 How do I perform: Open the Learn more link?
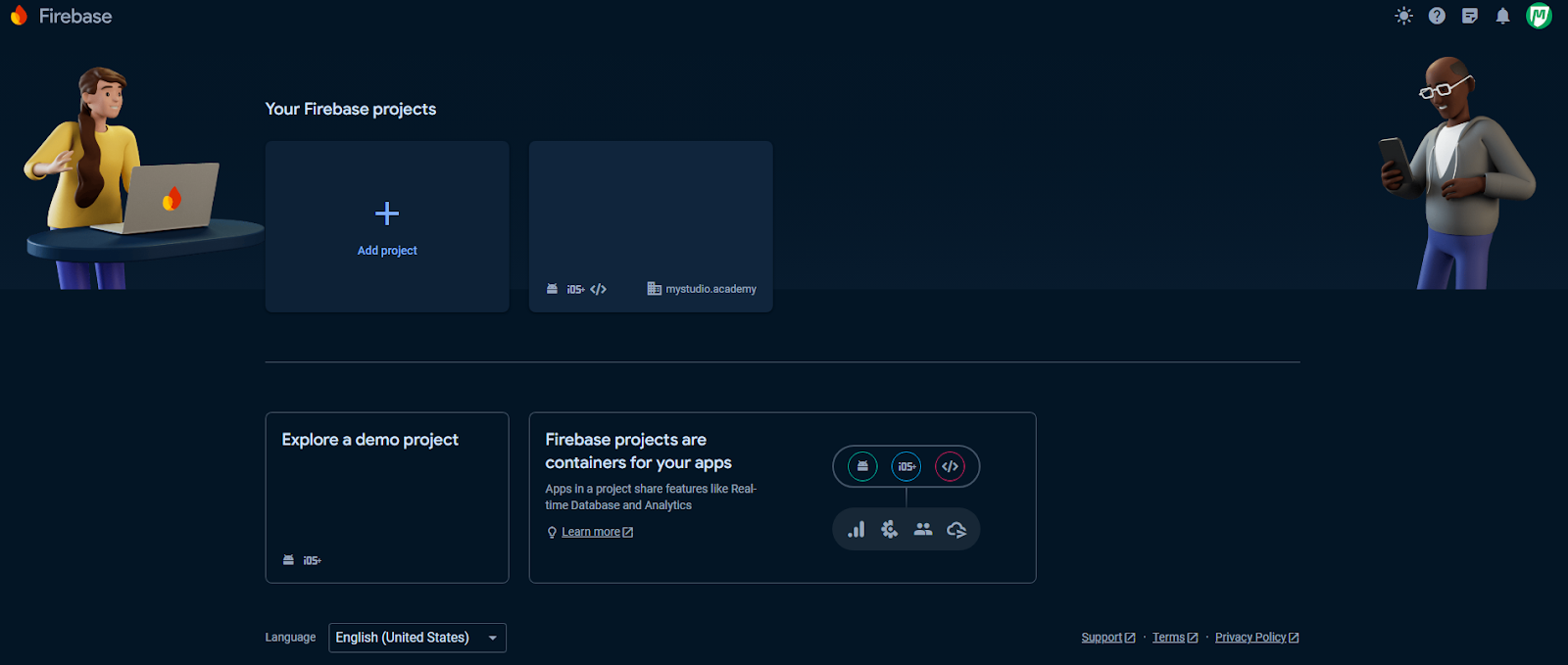coord(597,532)
